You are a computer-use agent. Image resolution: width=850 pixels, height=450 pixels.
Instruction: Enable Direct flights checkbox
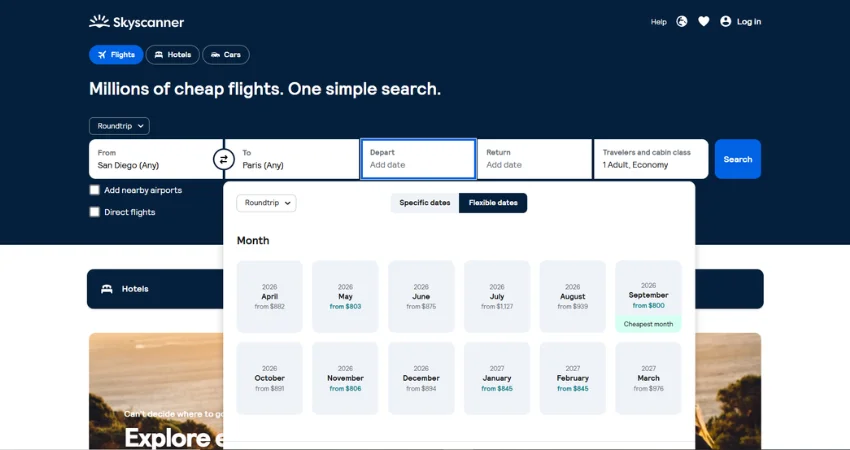[x=94, y=212]
